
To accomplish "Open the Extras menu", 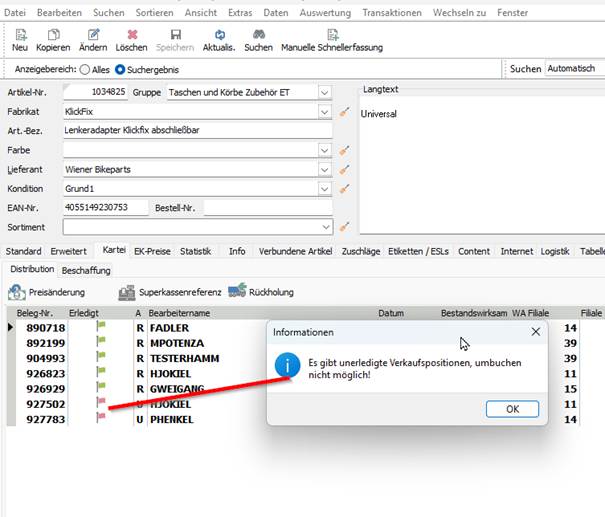I will pos(240,13).
